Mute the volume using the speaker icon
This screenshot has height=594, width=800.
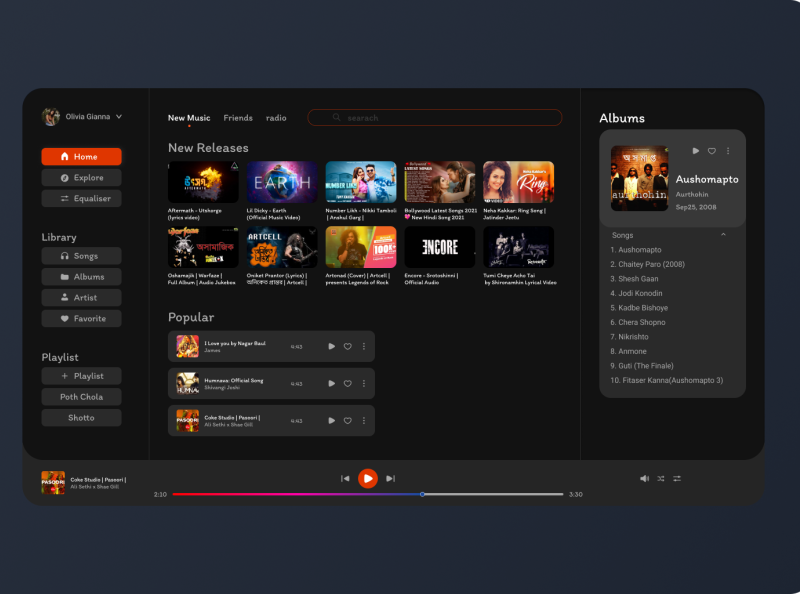click(x=644, y=478)
